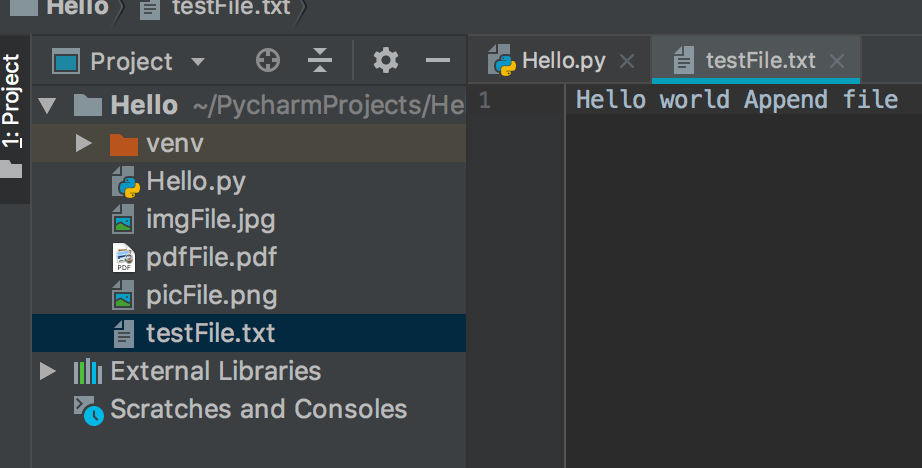Open the Project view dropdown arrow
The image size is (922, 468).
point(198,61)
